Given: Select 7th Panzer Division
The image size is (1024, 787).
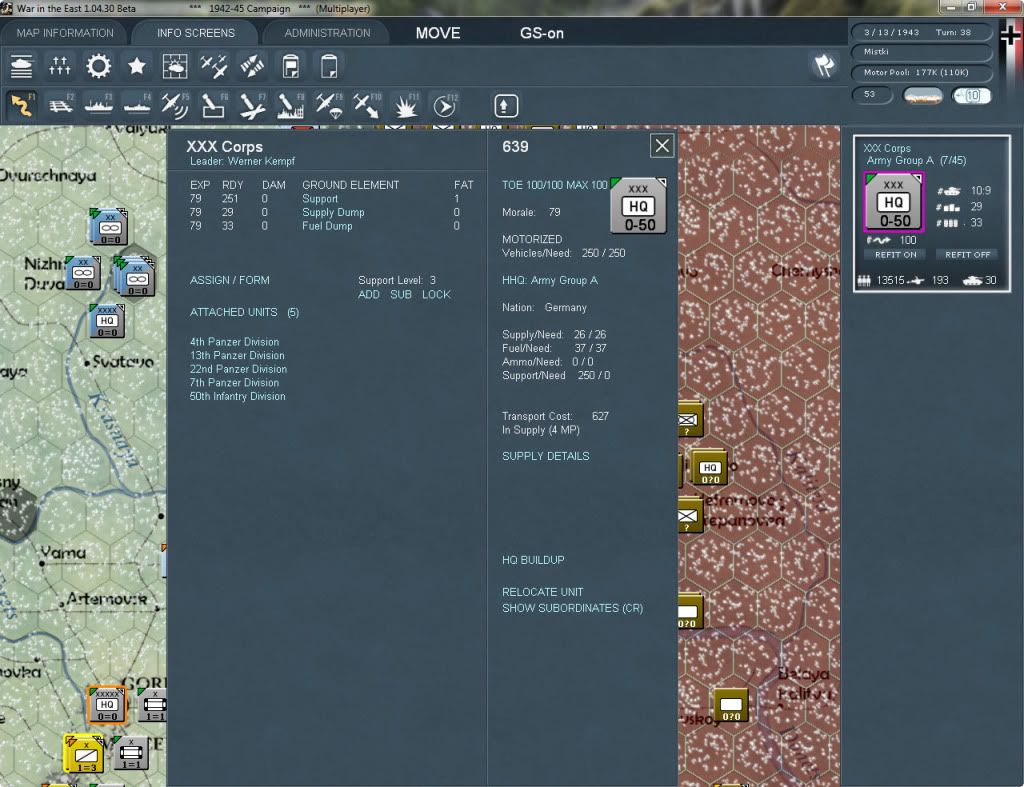Looking at the screenshot, I should point(234,383).
